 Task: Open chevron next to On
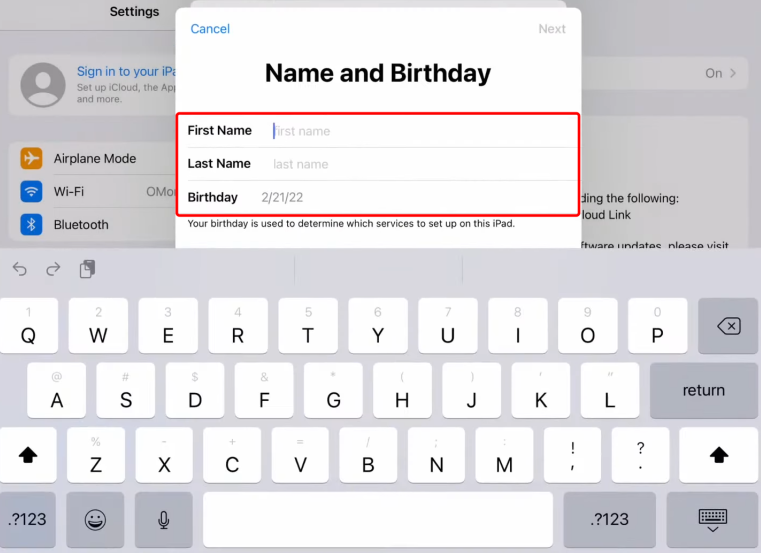(733, 73)
